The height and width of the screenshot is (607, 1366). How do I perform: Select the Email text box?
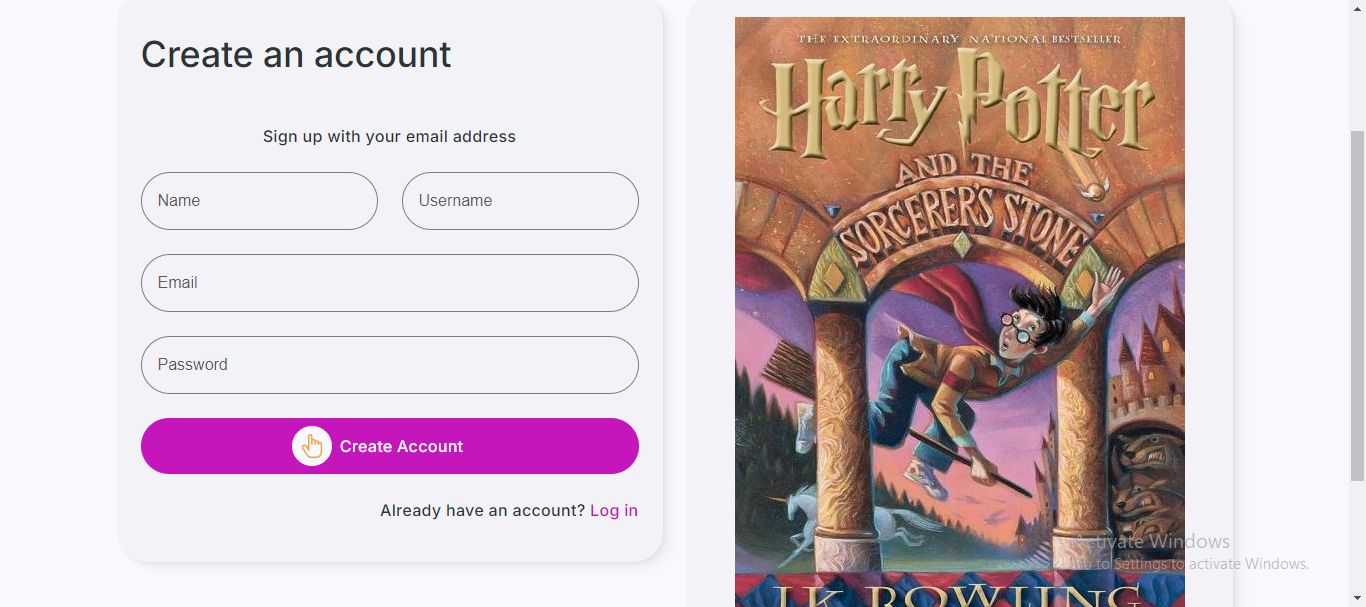[x=389, y=283]
